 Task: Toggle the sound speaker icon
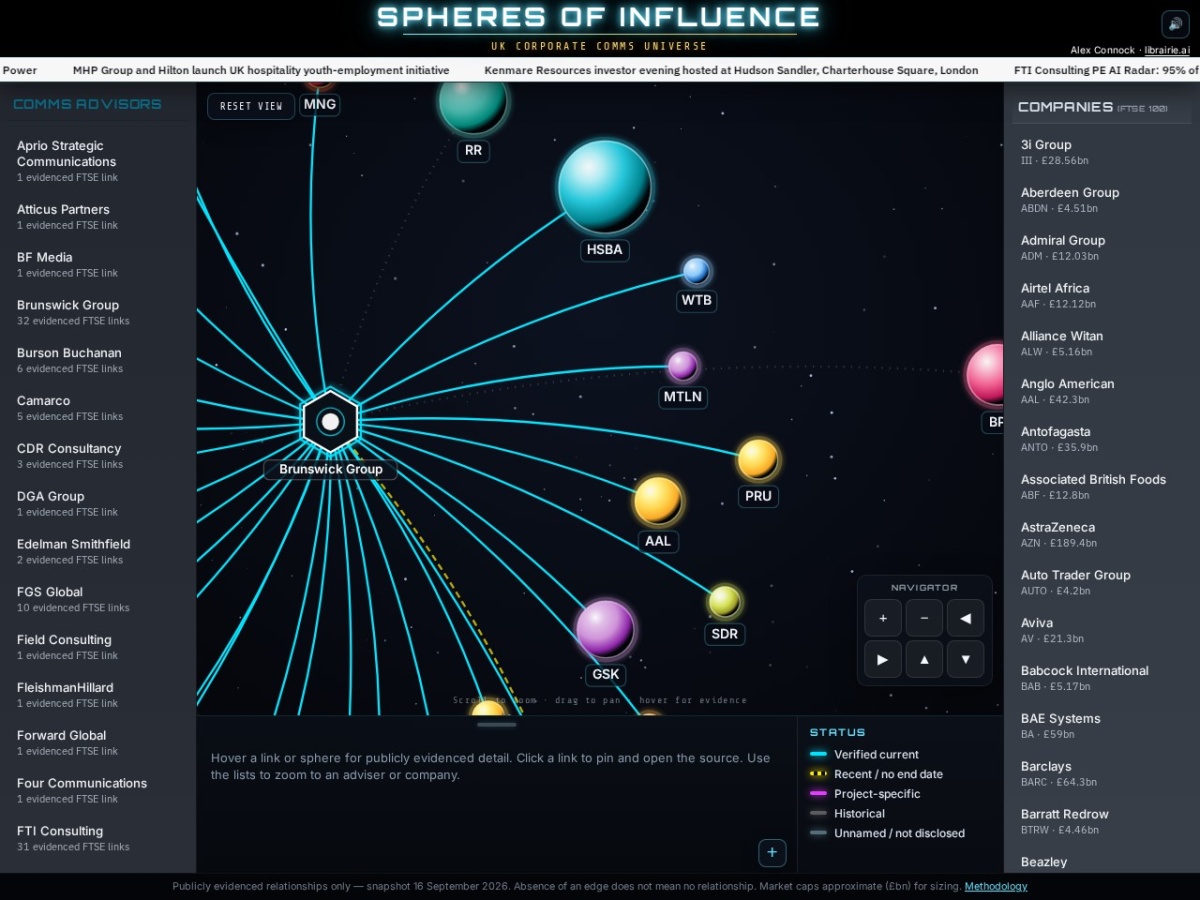pos(1174,24)
